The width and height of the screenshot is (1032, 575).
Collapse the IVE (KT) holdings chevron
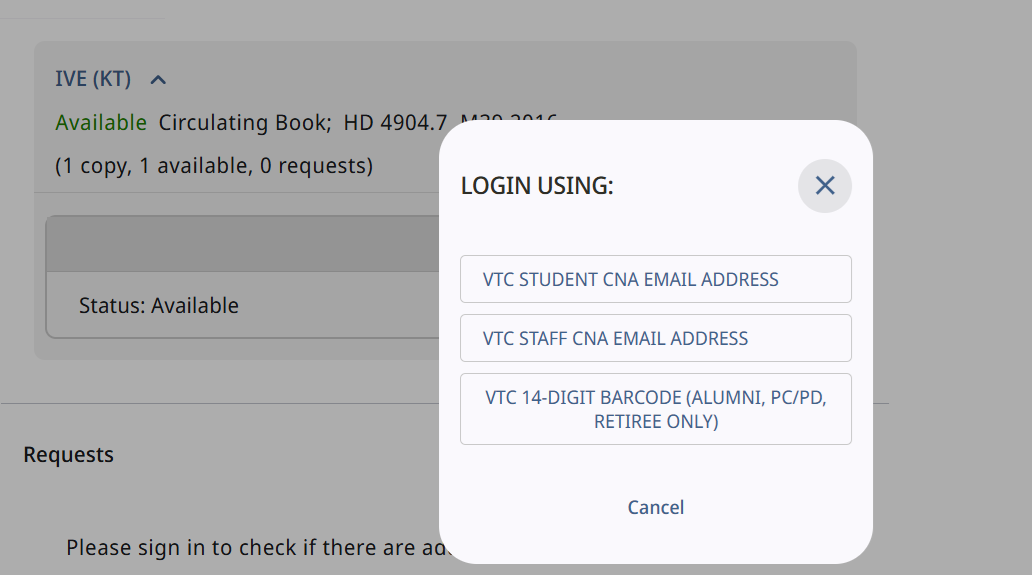pos(158,79)
